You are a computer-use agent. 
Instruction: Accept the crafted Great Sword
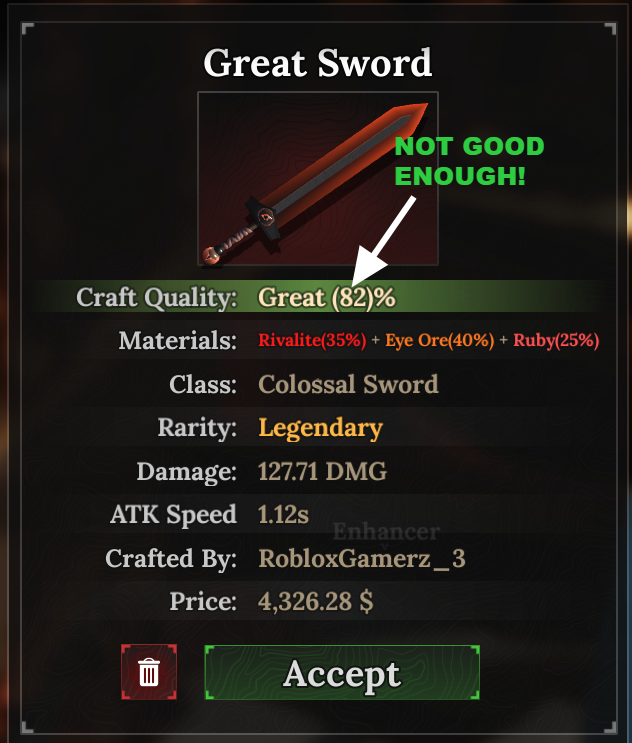point(342,672)
